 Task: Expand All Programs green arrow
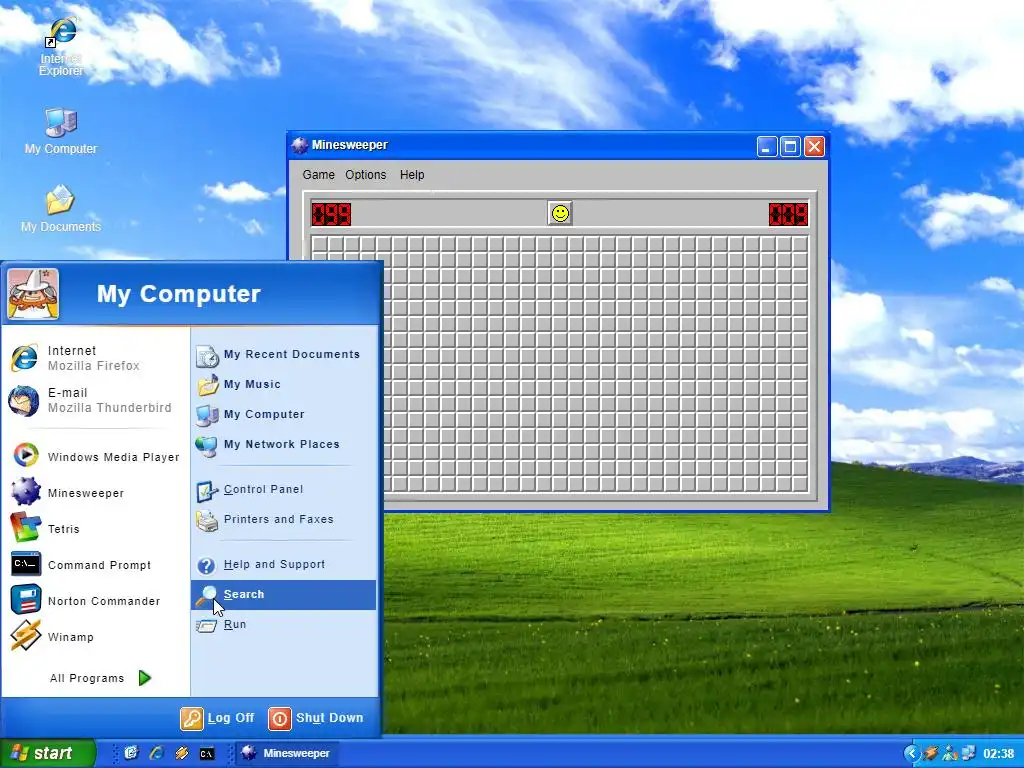click(145, 678)
